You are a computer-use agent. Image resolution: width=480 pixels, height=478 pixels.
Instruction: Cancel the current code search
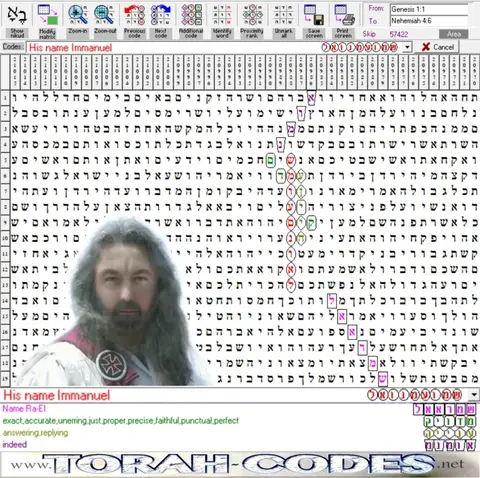point(438,47)
